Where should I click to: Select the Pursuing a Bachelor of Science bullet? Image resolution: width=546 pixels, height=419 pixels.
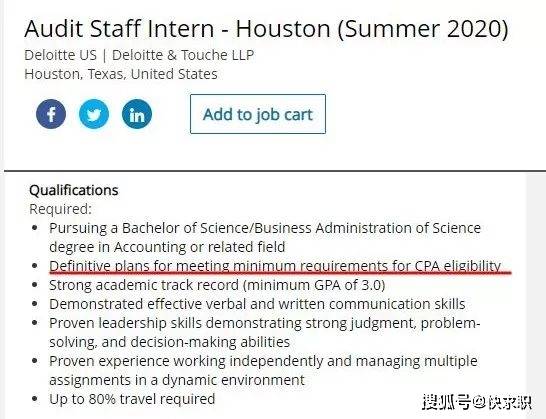(265, 238)
